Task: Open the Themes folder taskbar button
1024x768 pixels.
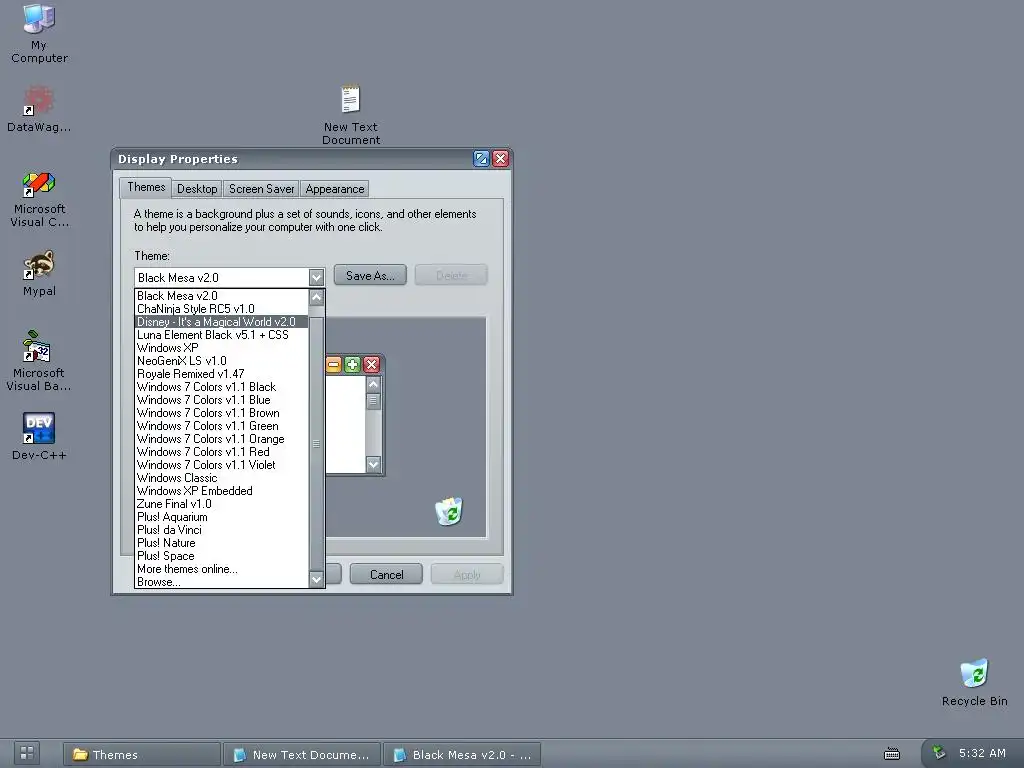Action: point(141,754)
